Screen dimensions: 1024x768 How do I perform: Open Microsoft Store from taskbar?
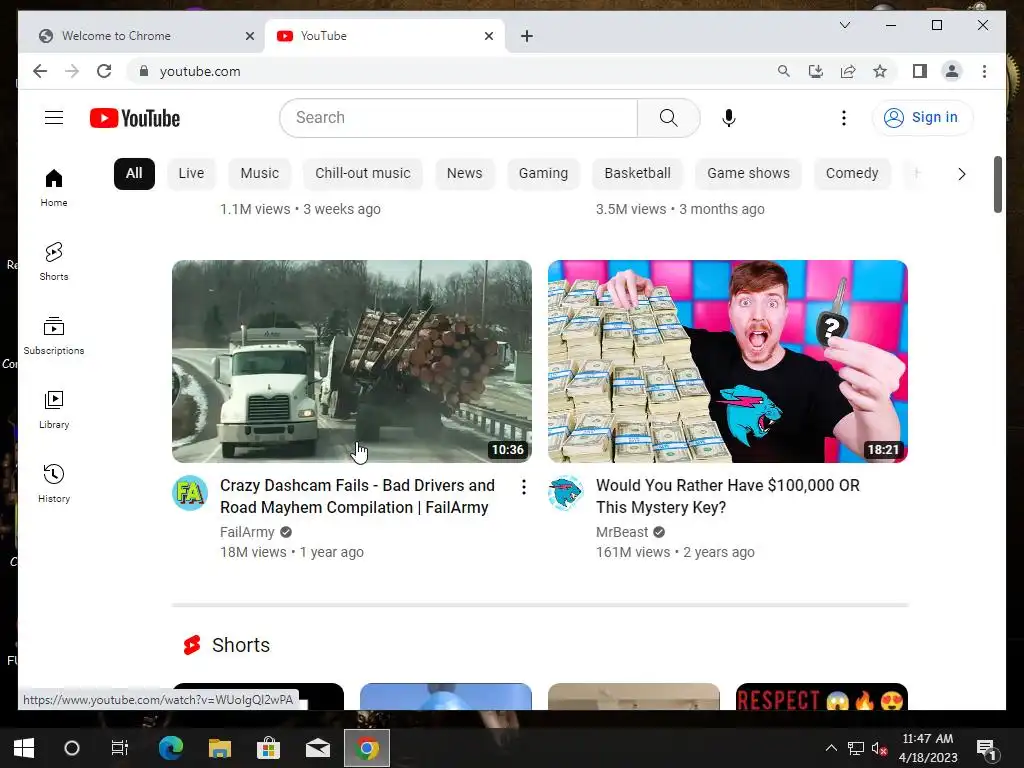tap(268, 748)
